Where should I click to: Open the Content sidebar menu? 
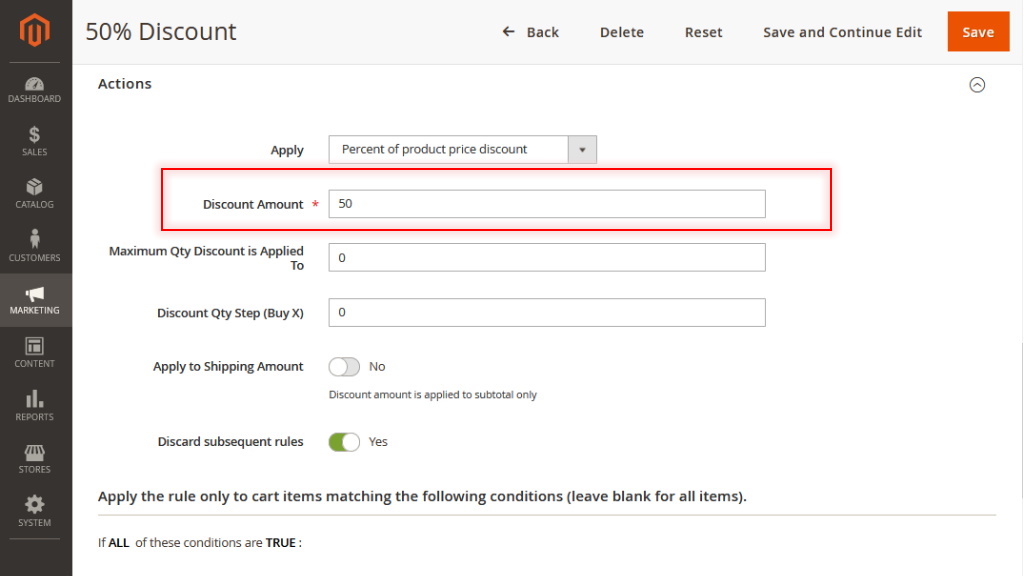pyautogui.click(x=35, y=353)
